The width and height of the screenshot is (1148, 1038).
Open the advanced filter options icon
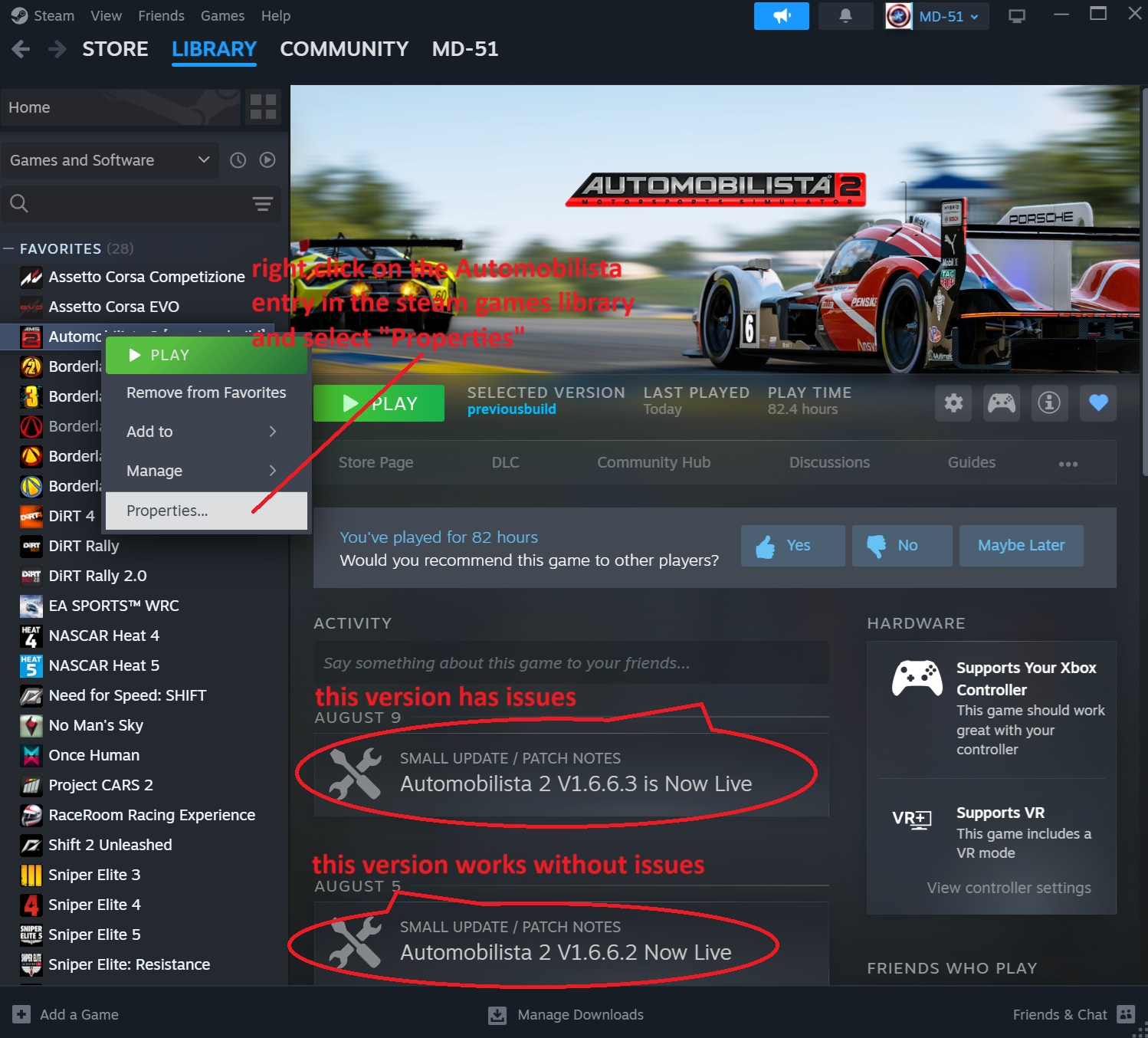263,203
